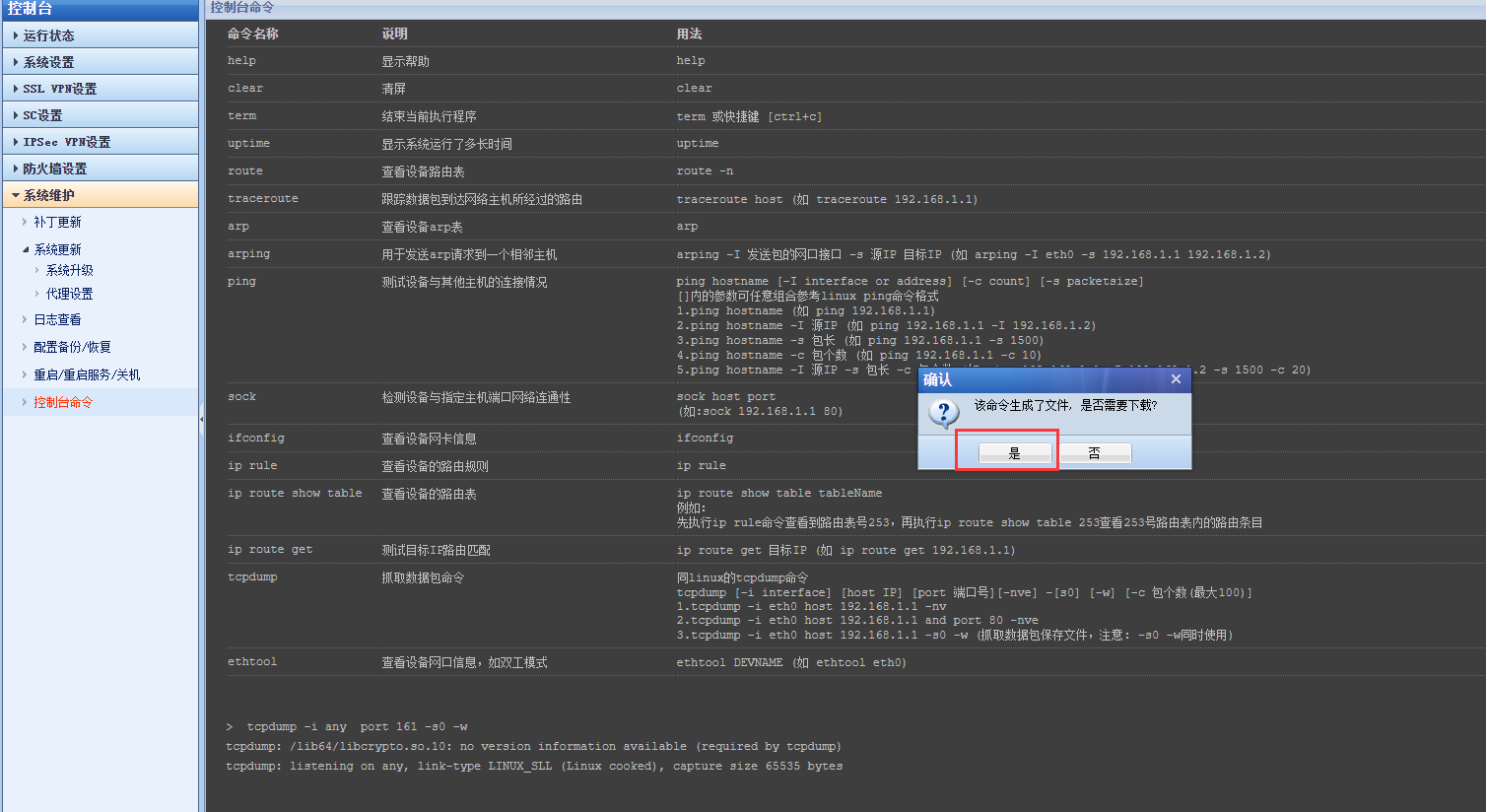Click the sidebar collapse handle on divider
1486x812 pixels.
(x=202, y=419)
